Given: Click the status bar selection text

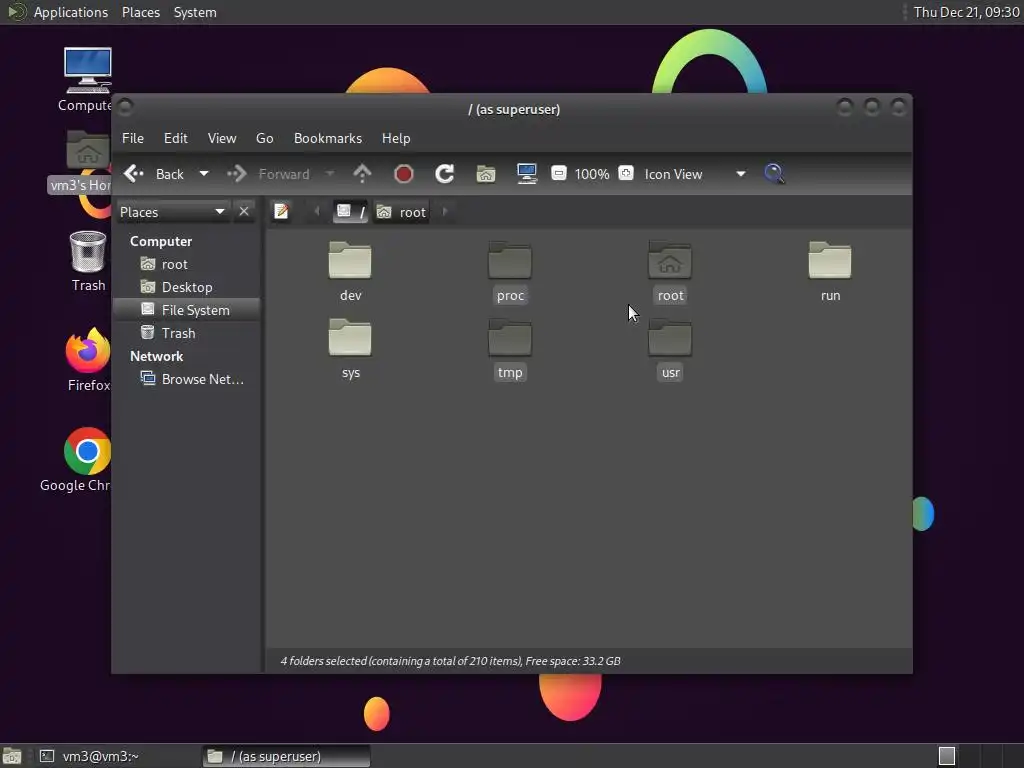Looking at the screenshot, I should tap(451, 661).
